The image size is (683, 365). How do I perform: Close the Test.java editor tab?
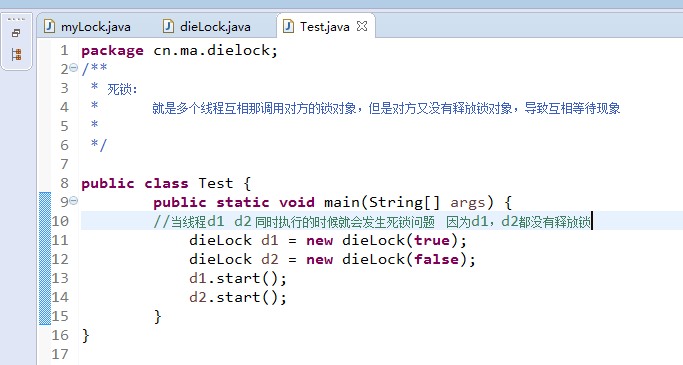point(362,26)
